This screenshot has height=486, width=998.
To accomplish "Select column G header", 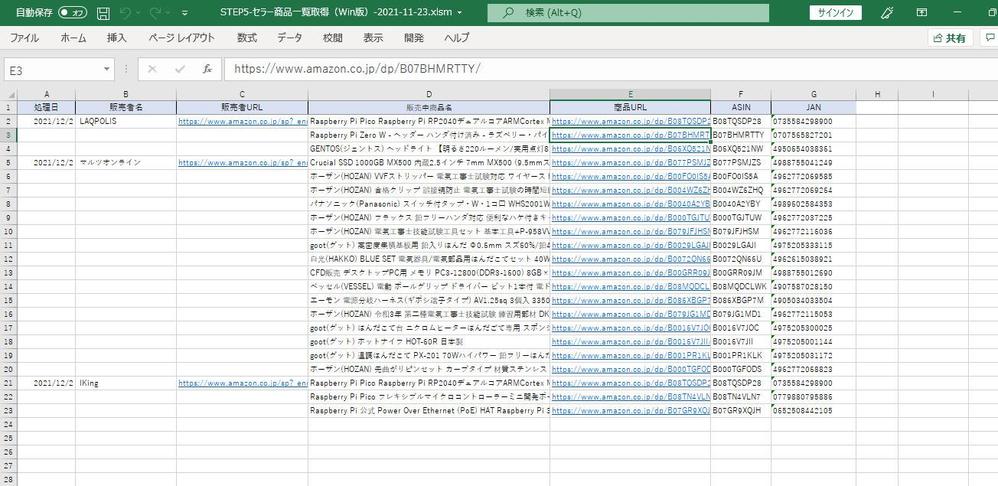I will point(813,94).
